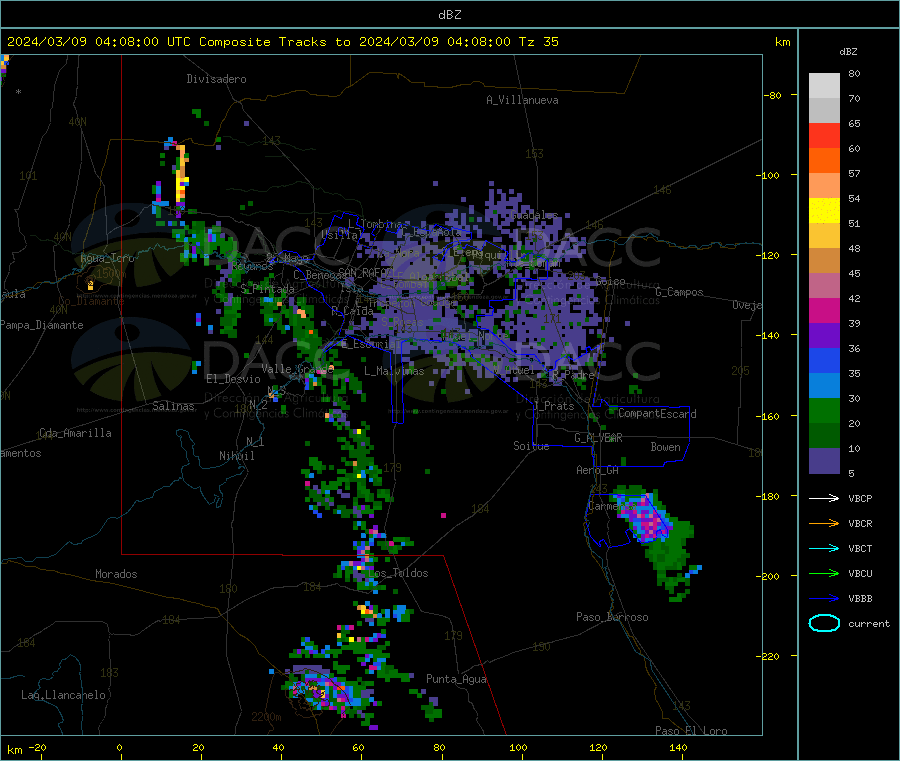Click the 'Agua_Toro' map label
Screen dimensions: 900x761
107,258
